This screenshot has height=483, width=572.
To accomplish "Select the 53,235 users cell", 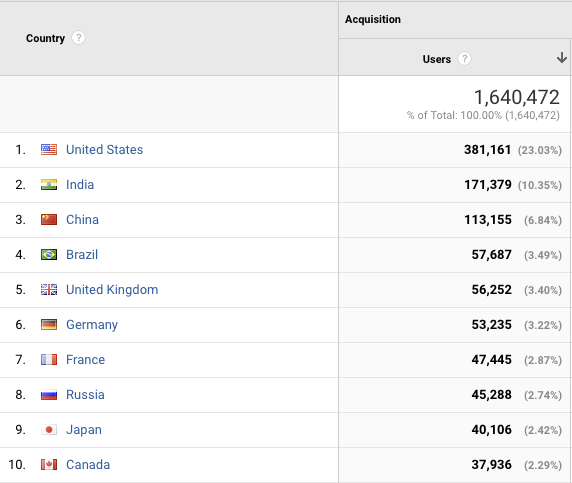I will click(x=491, y=325).
